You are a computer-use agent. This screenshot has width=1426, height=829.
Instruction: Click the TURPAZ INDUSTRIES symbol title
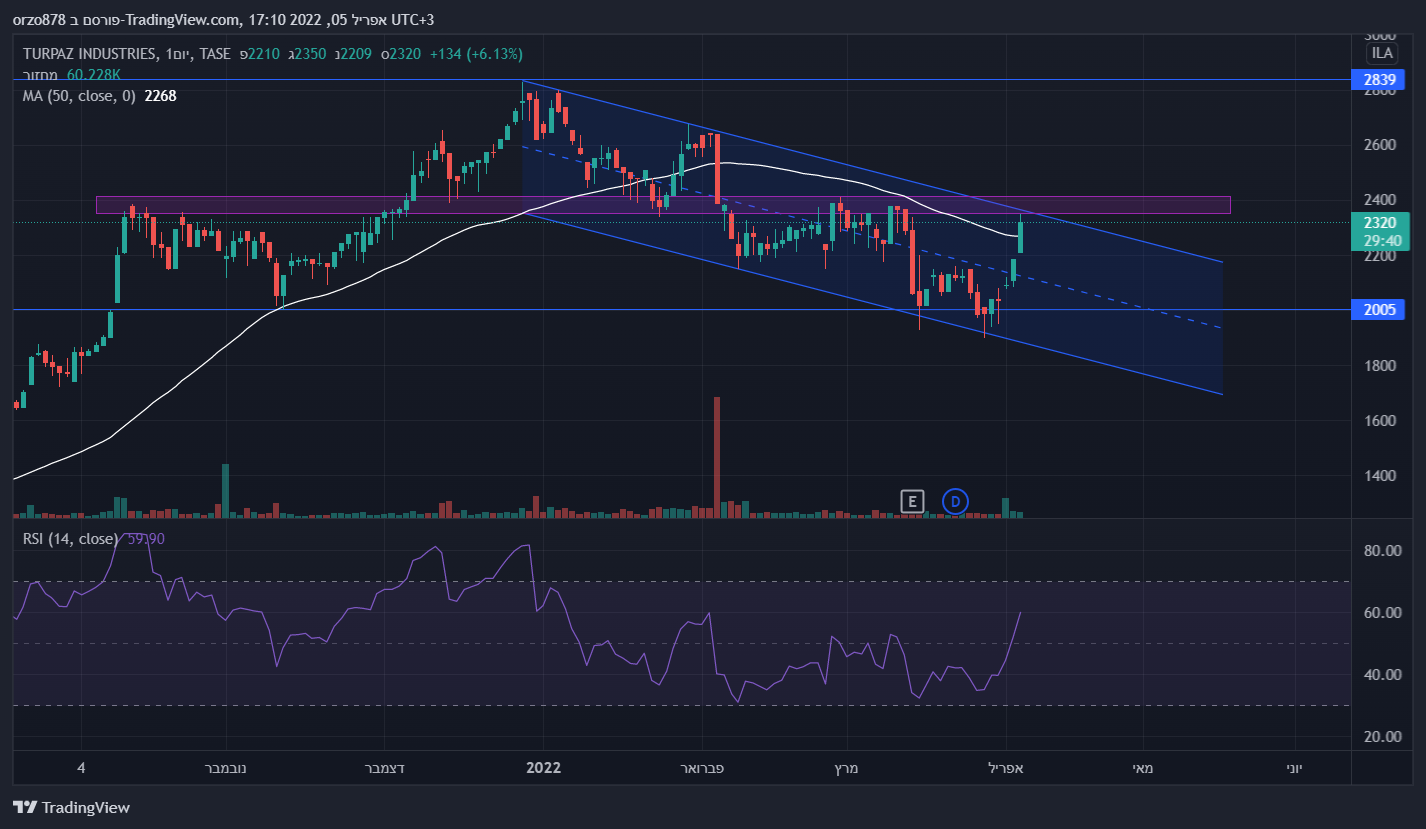[x=90, y=54]
